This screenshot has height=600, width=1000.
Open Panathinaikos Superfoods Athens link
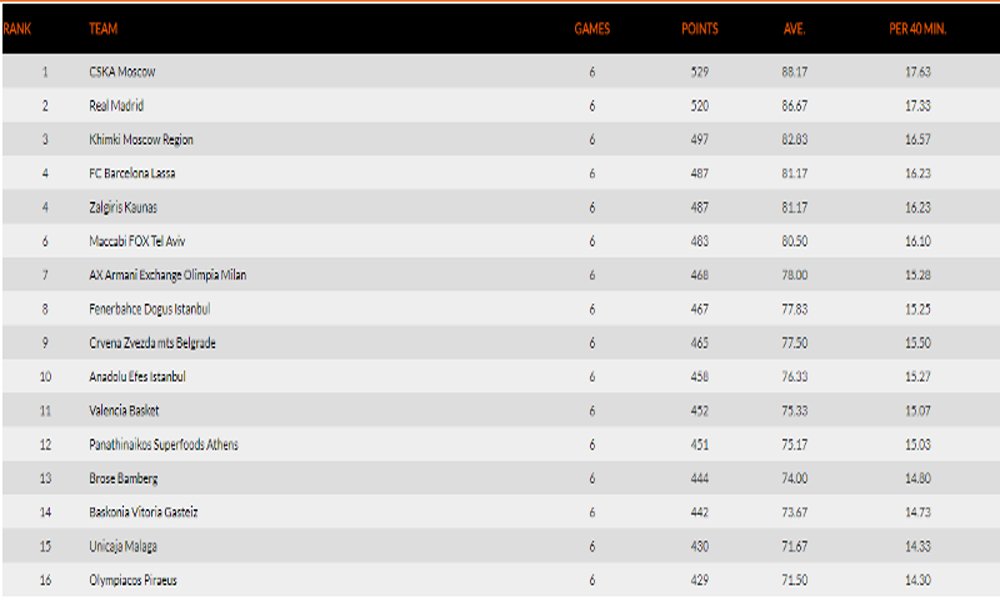(x=163, y=445)
